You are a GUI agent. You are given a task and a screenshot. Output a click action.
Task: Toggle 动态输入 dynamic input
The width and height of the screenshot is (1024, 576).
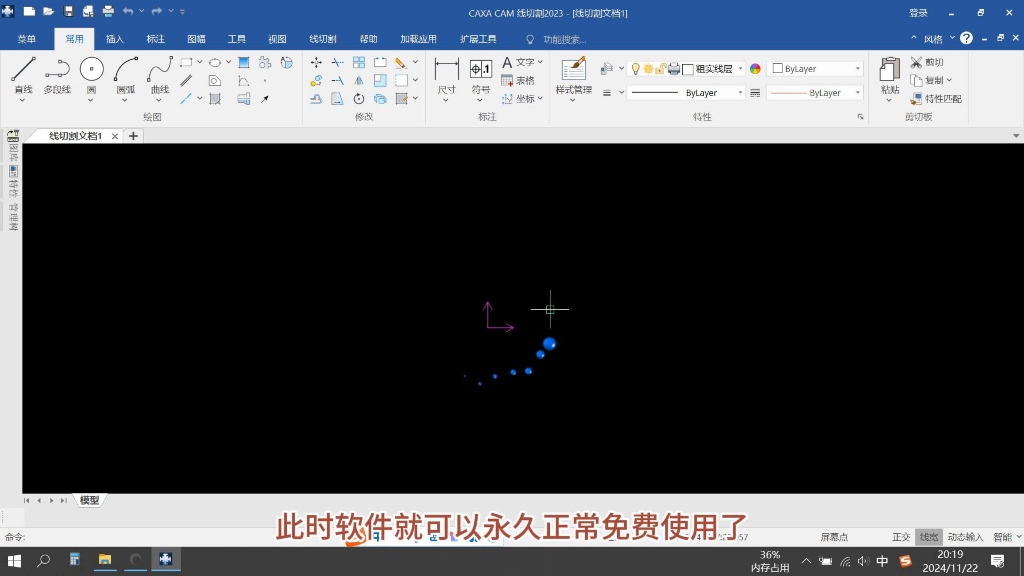coord(965,537)
